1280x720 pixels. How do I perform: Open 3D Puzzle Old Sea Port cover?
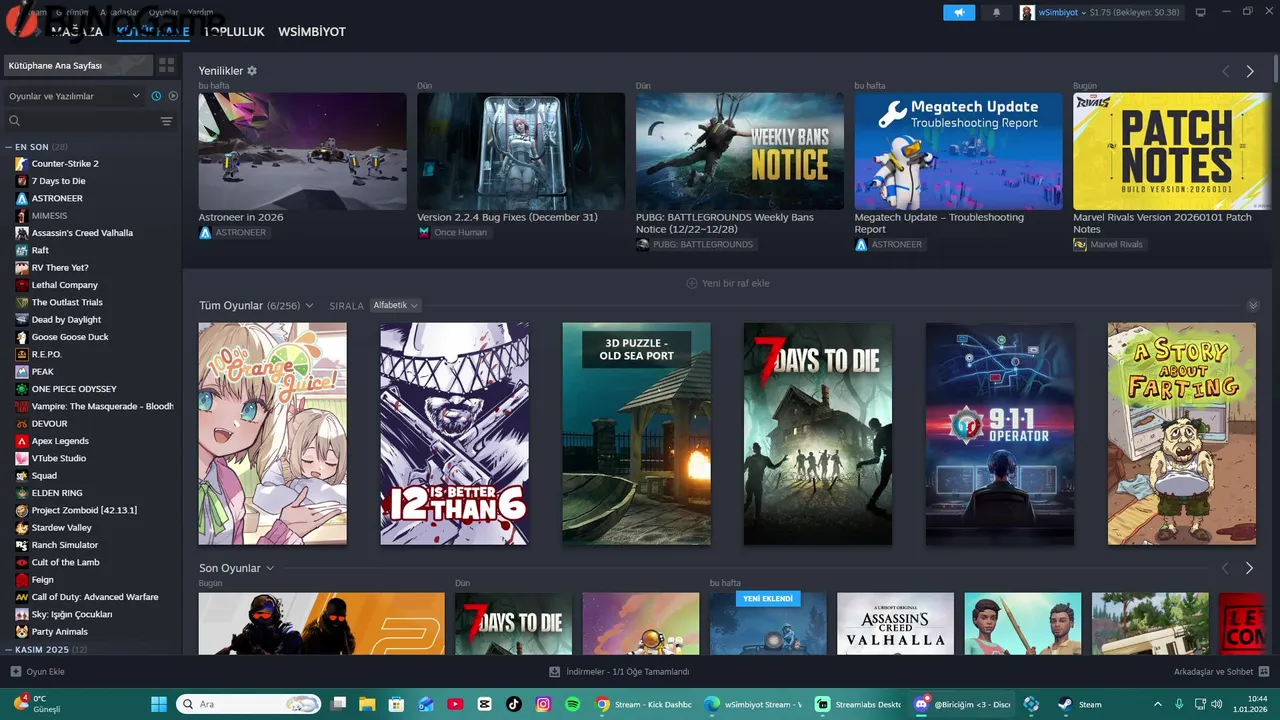click(637, 434)
